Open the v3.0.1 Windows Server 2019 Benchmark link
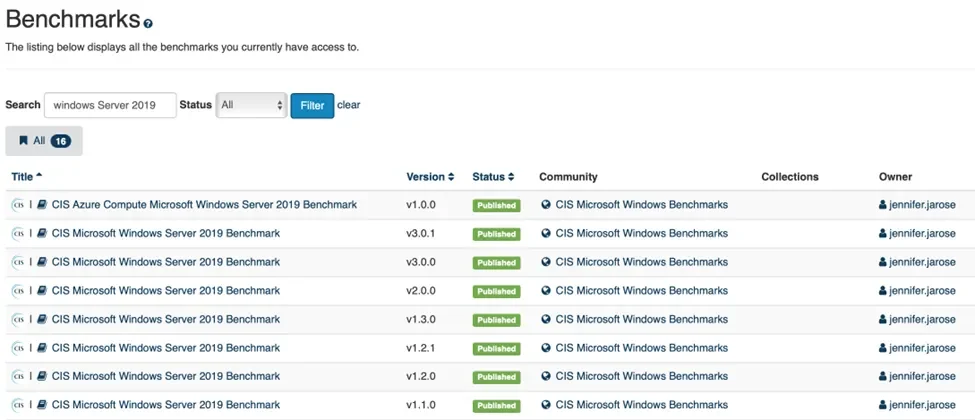Screen dimensions: 975x420 (165, 233)
